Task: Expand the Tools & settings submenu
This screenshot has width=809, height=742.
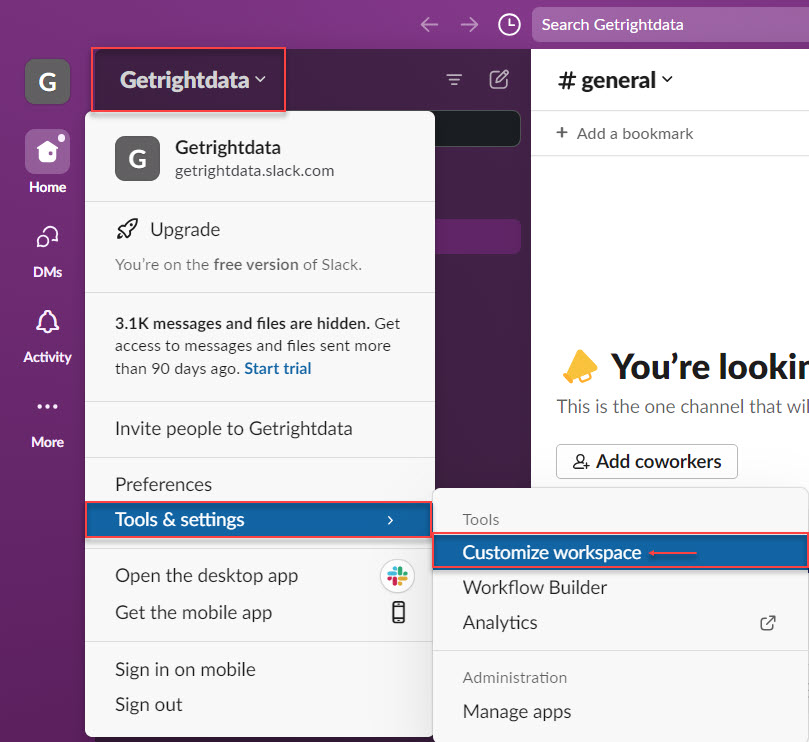Action: tap(258, 520)
